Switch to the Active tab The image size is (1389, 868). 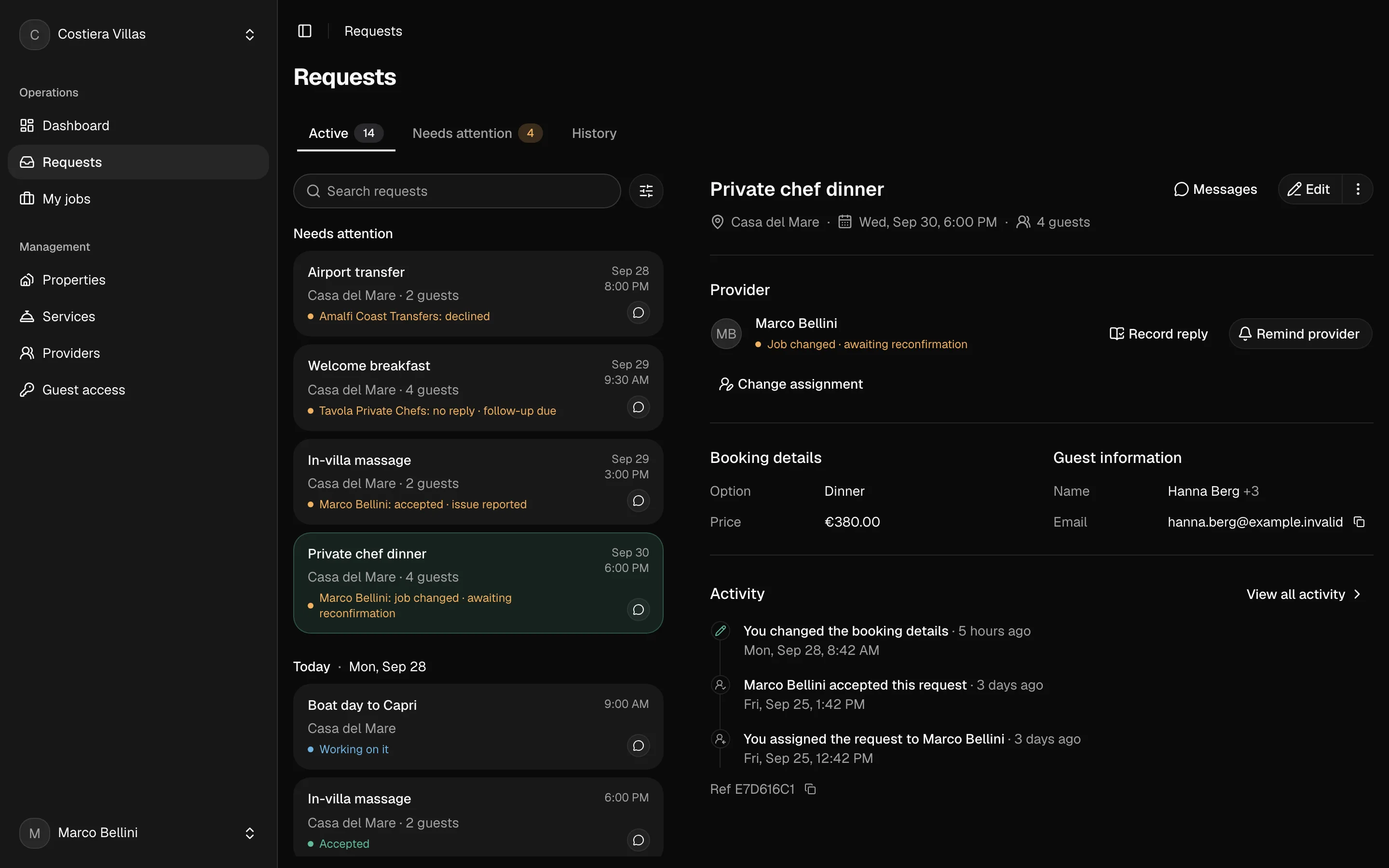(345, 134)
